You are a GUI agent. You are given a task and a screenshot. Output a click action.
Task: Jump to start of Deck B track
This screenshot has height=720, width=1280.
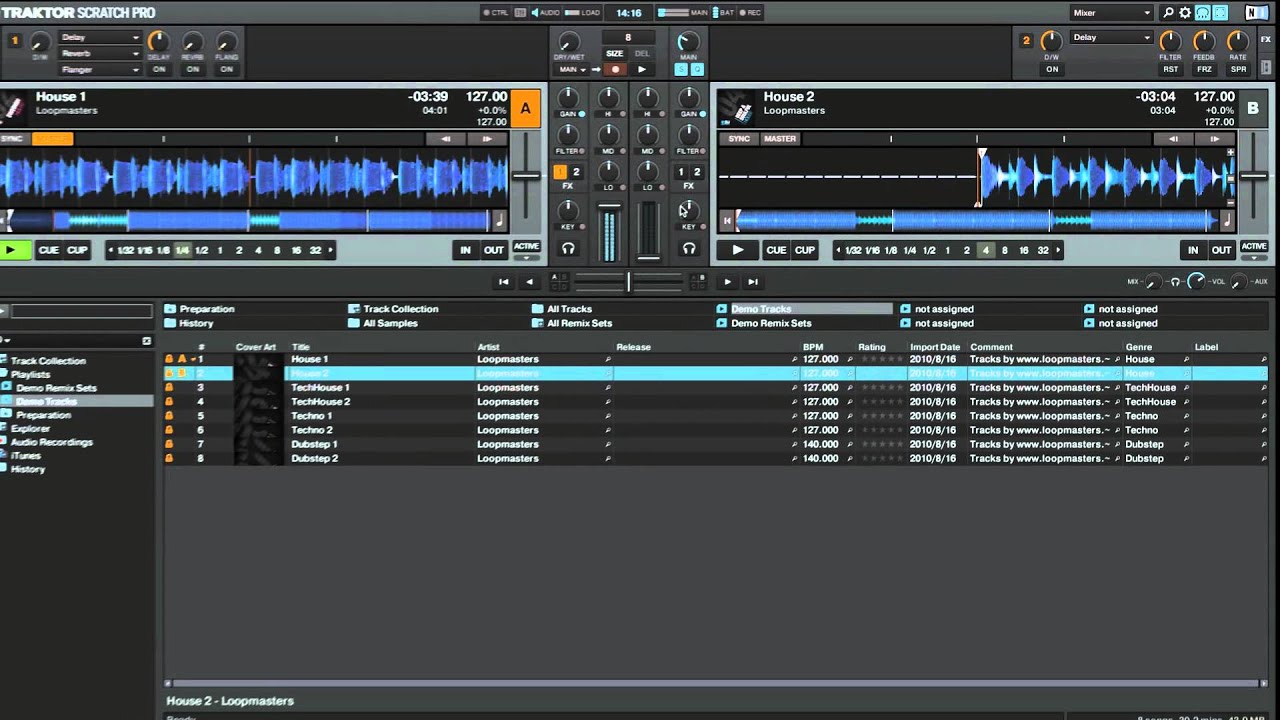[727, 220]
